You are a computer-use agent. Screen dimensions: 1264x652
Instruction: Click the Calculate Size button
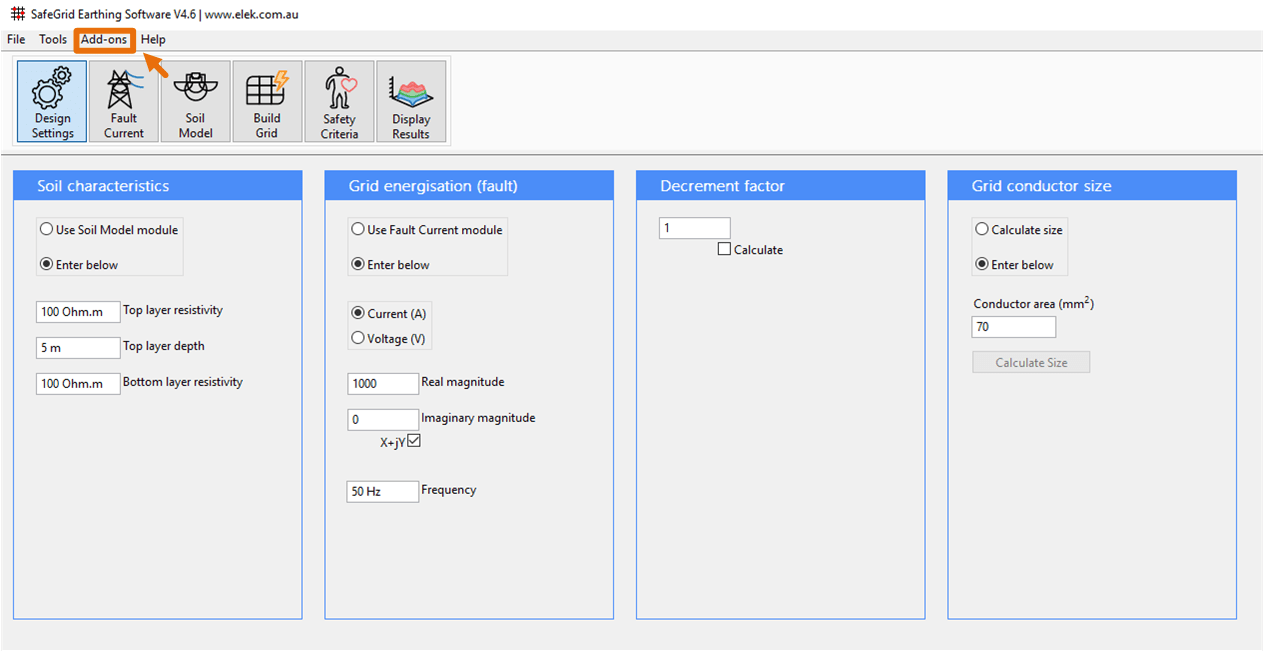[1031, 361]
